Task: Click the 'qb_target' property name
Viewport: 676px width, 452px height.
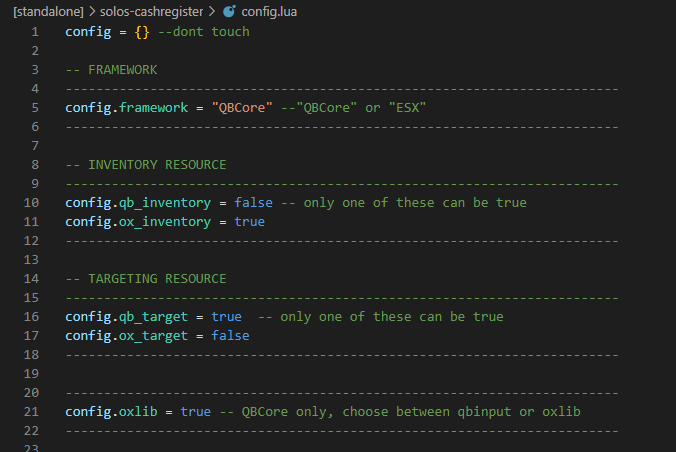Action: coord(153,317)
